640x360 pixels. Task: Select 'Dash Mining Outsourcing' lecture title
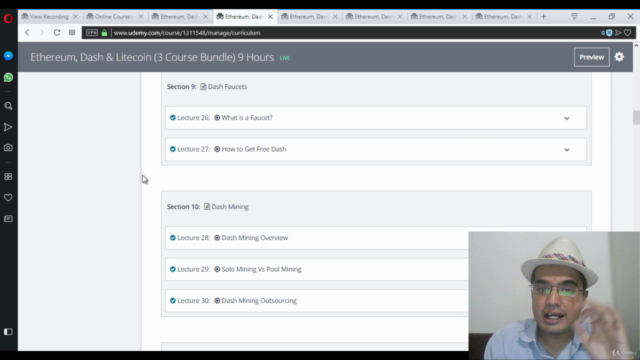[259, 300]
